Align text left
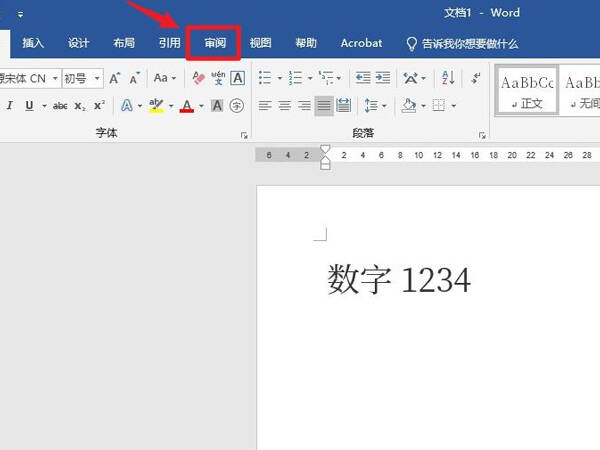The width and height of the screenshot is (600, 450). pyautogui.click(x=265, y=106)
